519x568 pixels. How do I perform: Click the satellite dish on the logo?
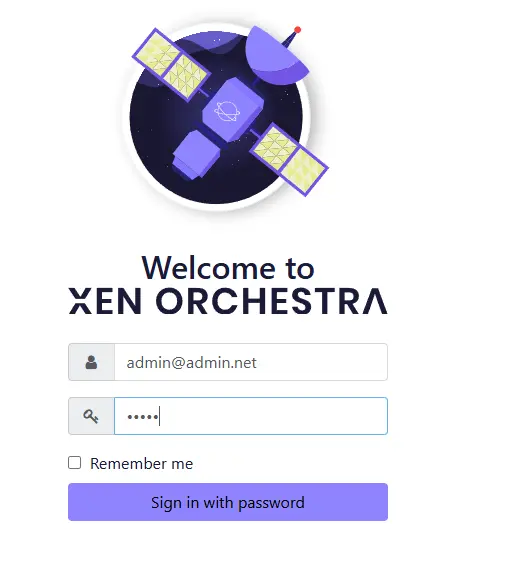276,55
